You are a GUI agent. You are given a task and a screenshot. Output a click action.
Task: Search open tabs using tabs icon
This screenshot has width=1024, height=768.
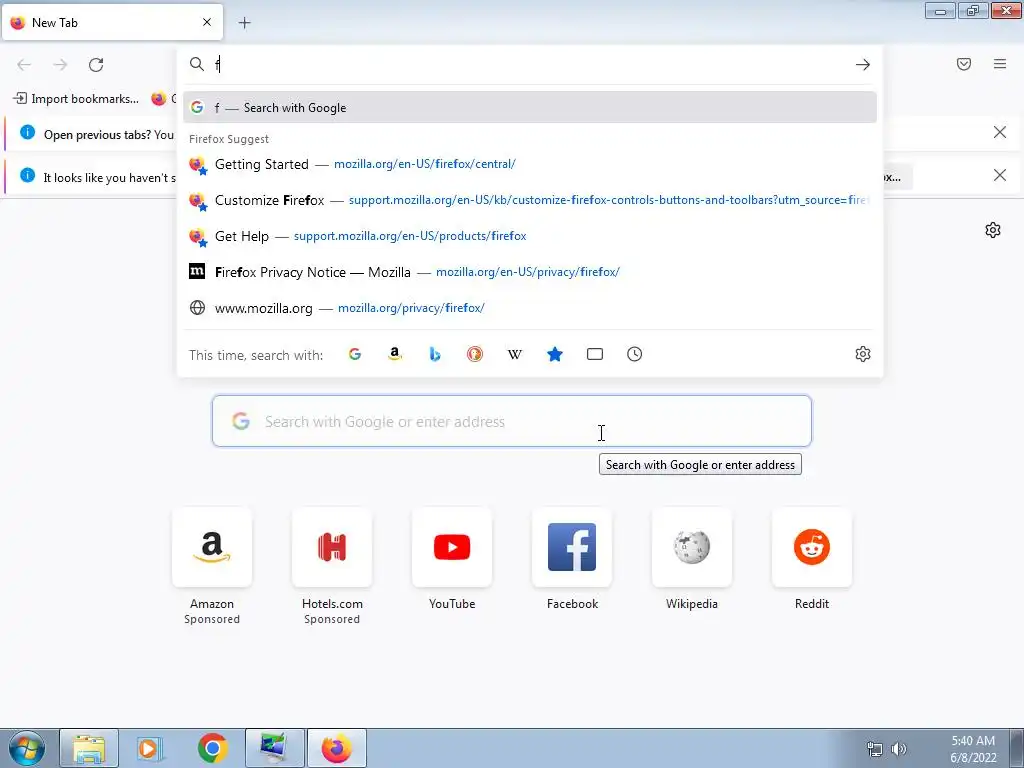point(595,354)
